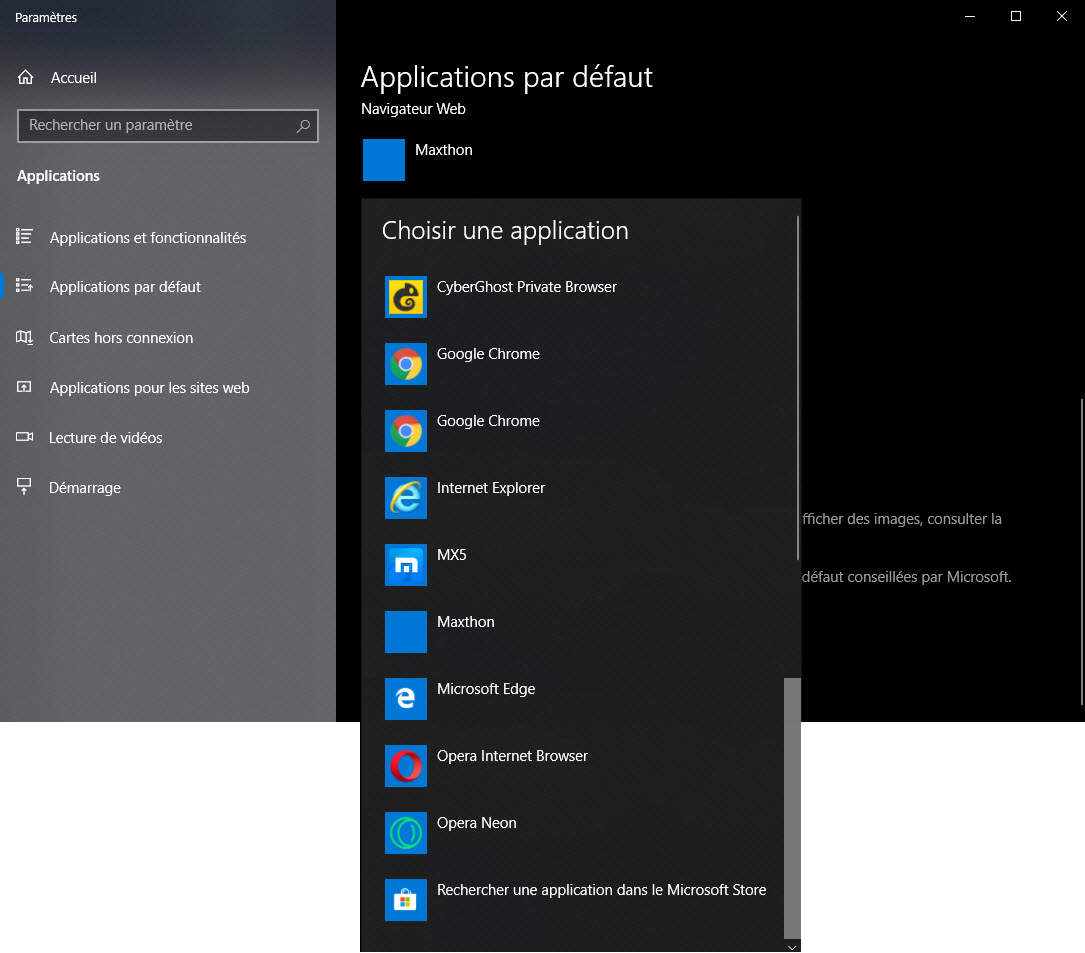The image size is (1085, 953).
Task: Click the Opera Neon icon
Action: [x=405, y=833]
